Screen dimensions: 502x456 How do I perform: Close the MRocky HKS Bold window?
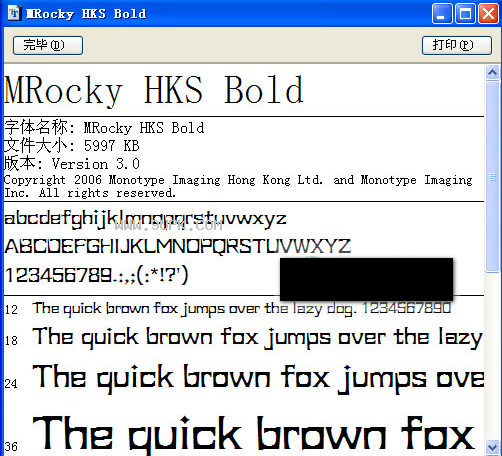[488, 14]
